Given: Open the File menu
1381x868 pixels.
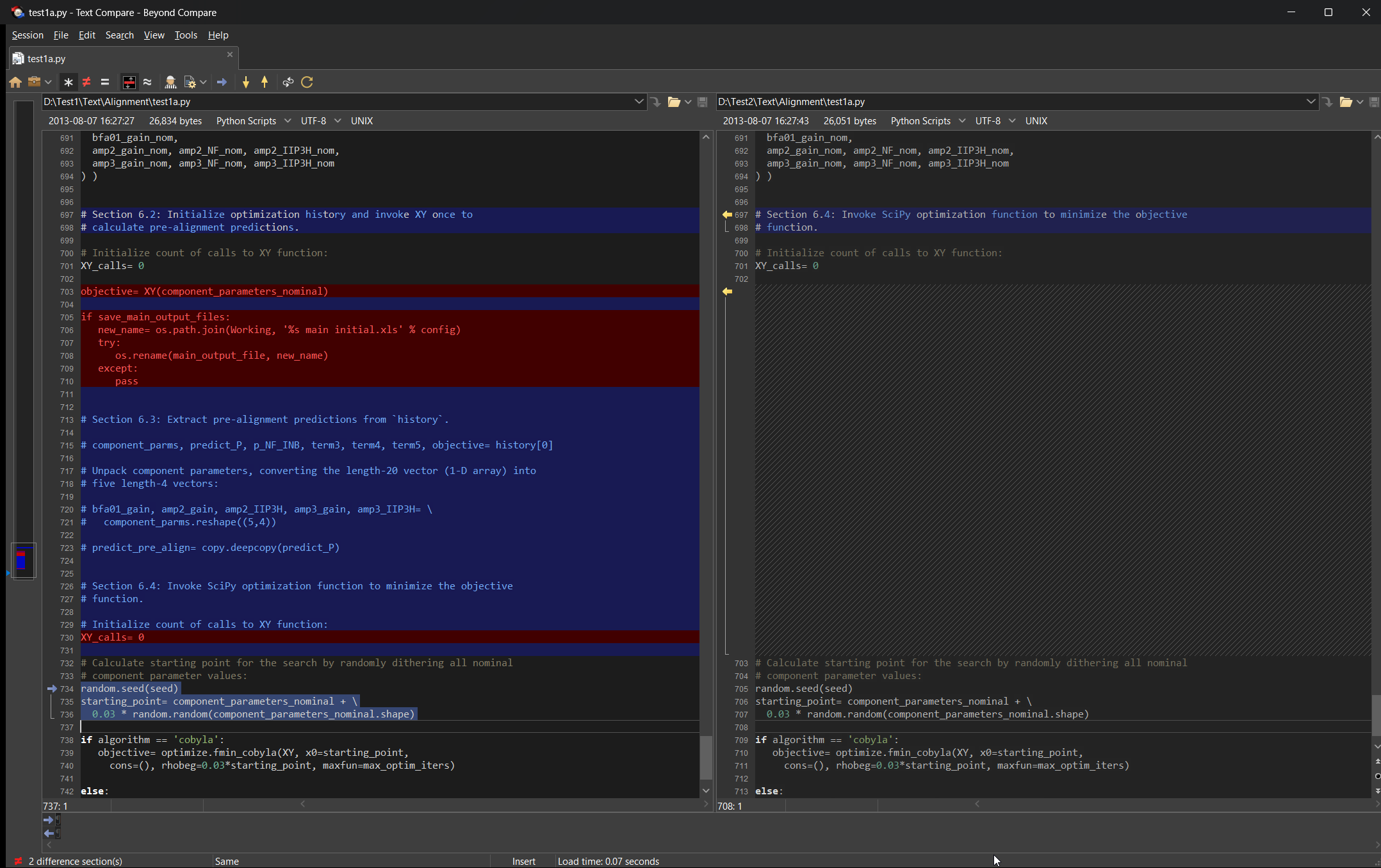Looking at the screenshot, I should 61,35.
